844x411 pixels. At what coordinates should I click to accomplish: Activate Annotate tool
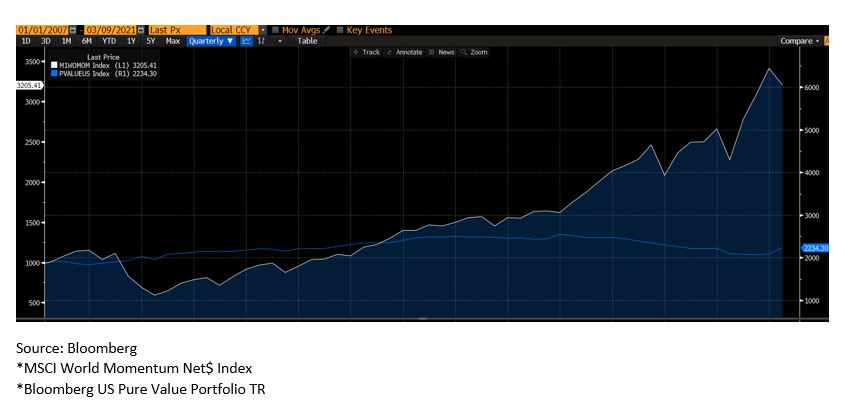coord(405,52)
